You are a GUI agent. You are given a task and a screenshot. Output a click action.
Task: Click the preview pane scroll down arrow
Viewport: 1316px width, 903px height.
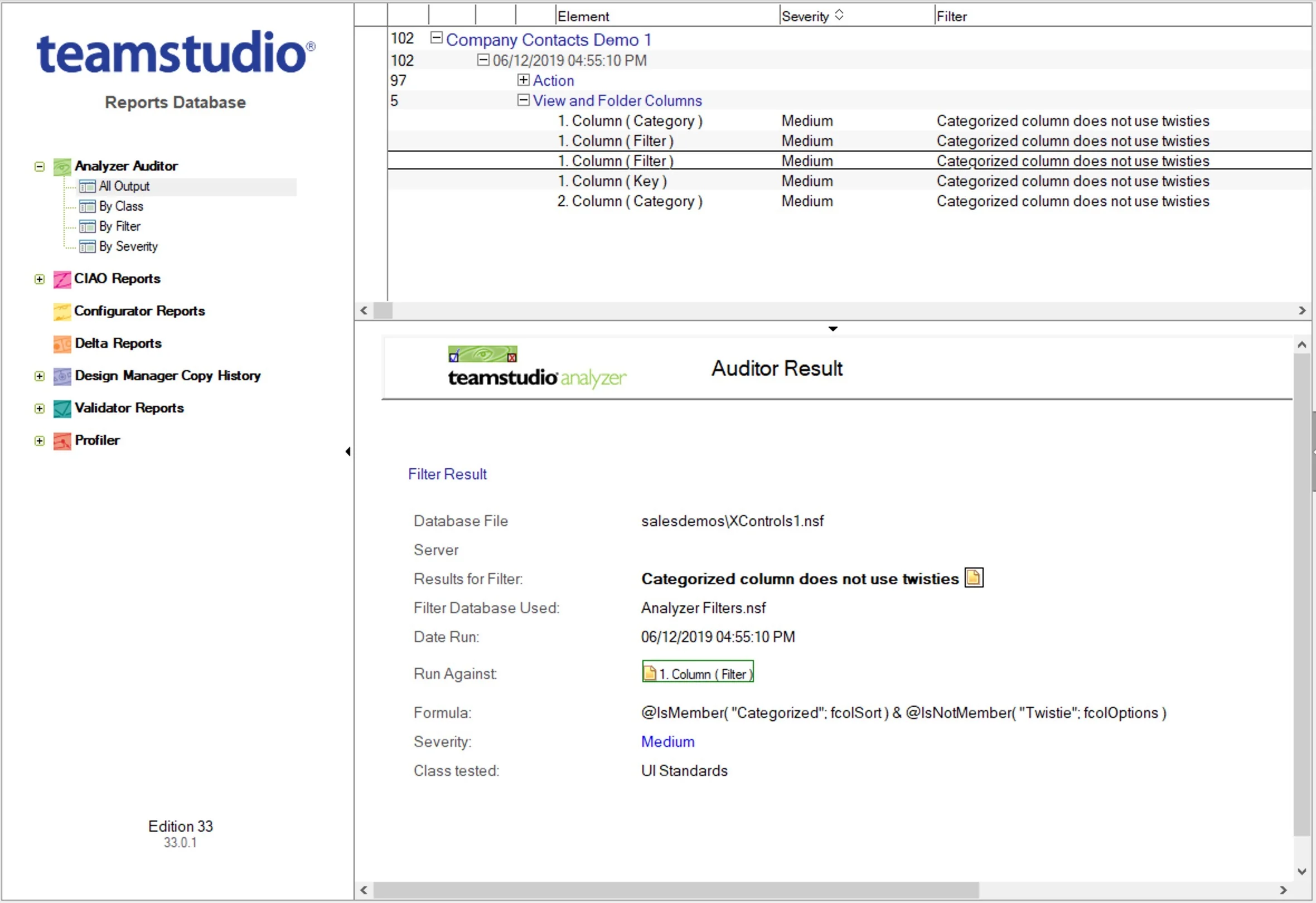pyautogui.click(x=1302, y=871)
